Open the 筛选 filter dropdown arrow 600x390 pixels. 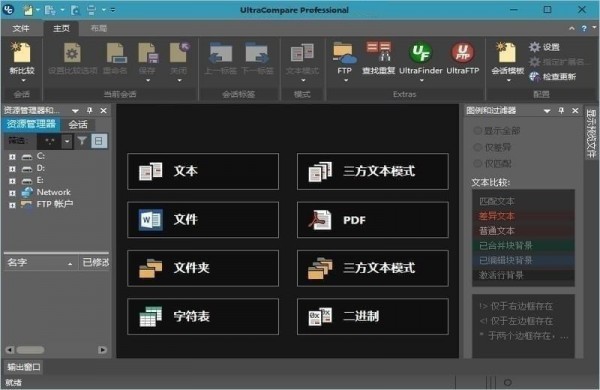pos(67,141)
